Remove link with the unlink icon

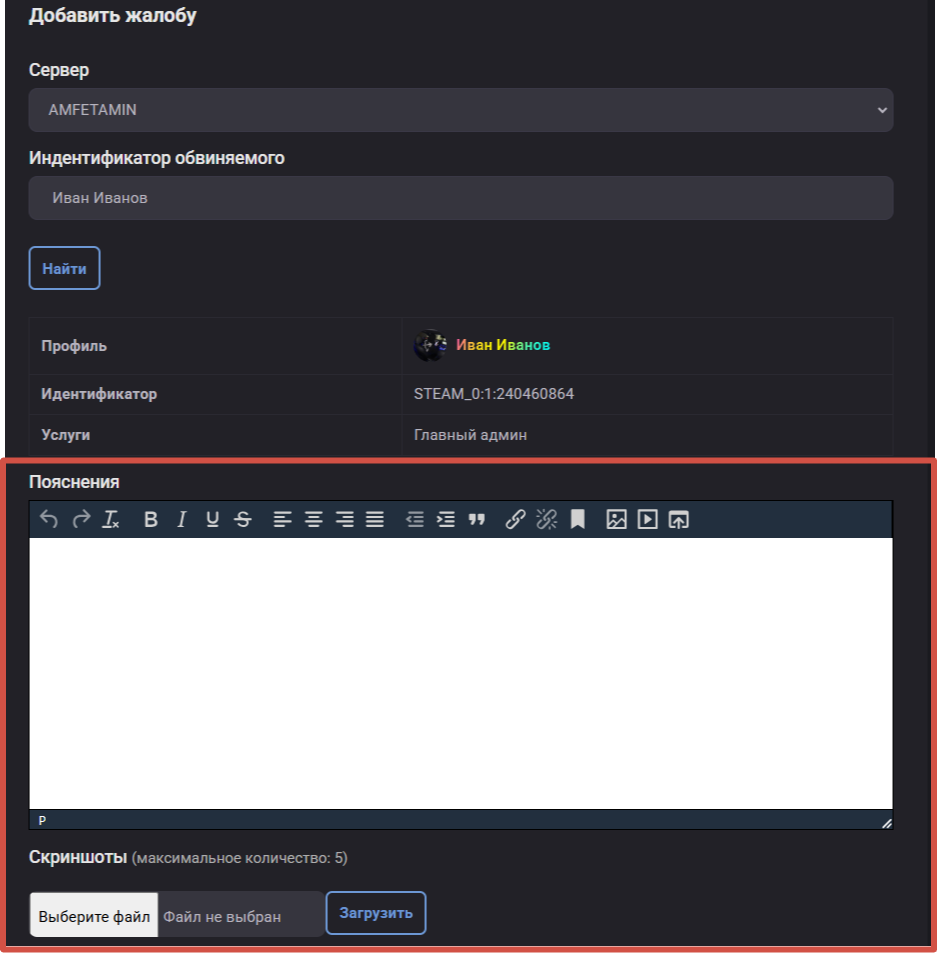pos(546,520)
